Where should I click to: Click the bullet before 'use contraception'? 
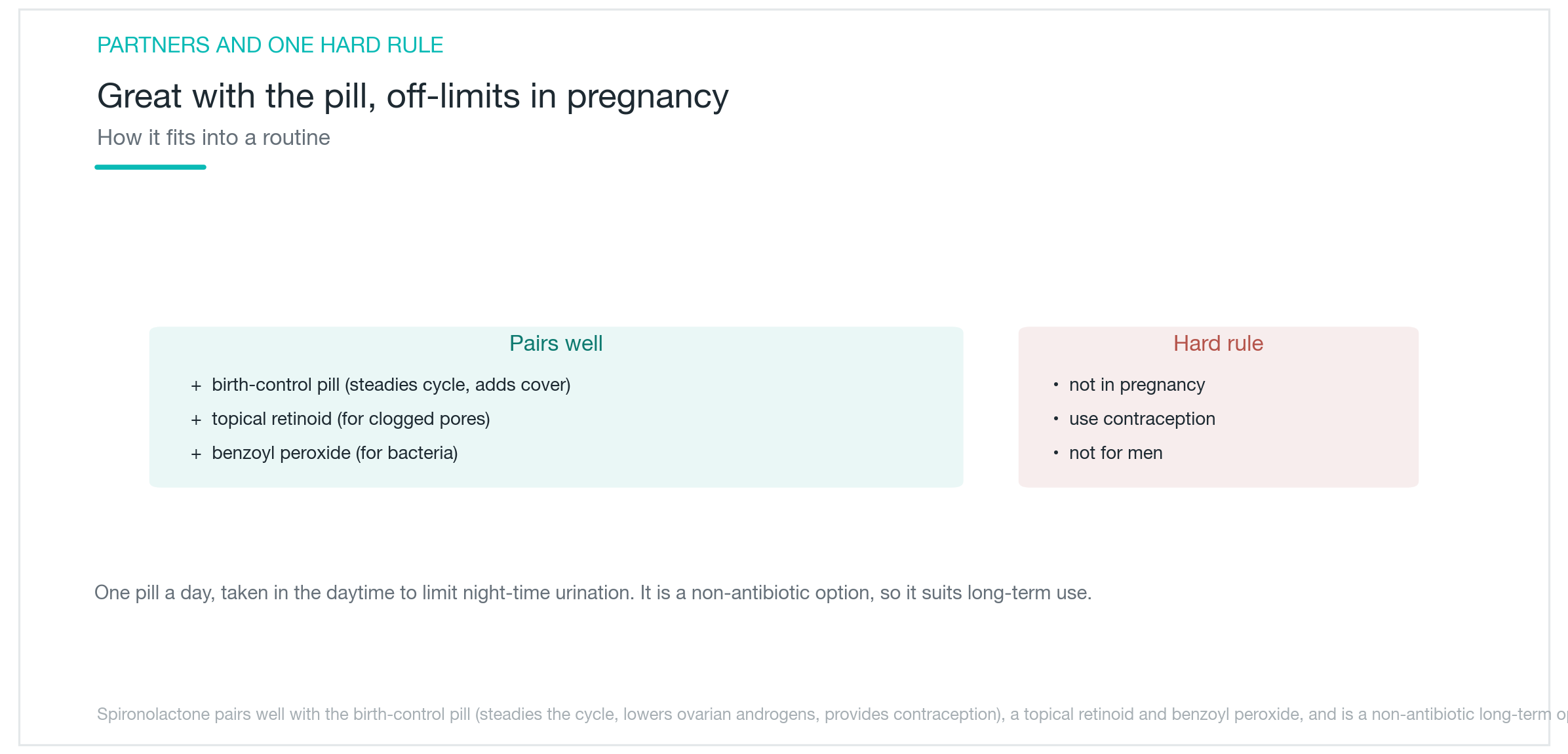click(1056, 419)
